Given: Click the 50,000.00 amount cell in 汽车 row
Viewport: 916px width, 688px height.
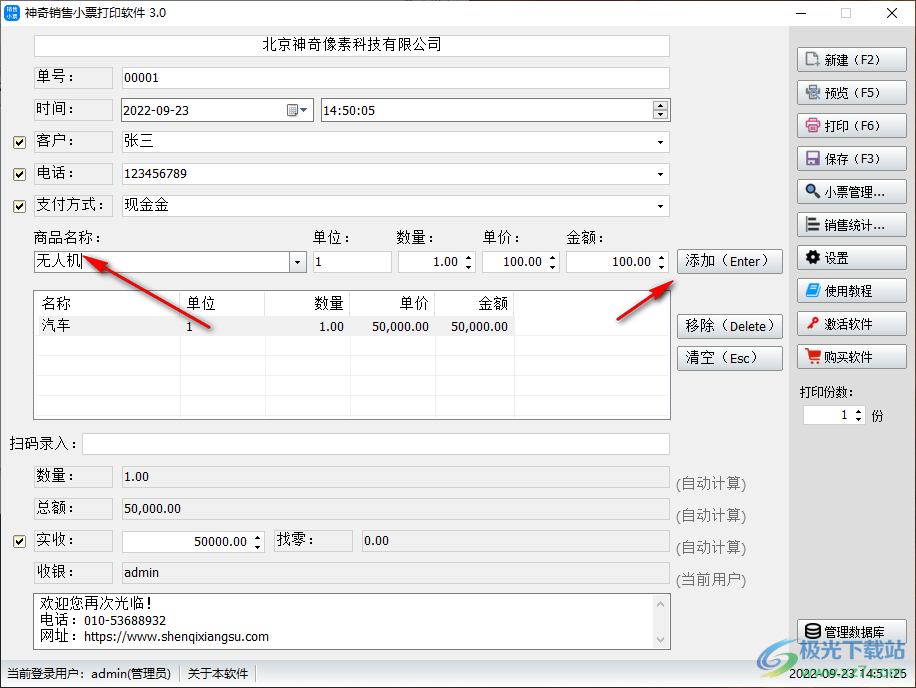Looking at the screenshot, I should 479,326.
